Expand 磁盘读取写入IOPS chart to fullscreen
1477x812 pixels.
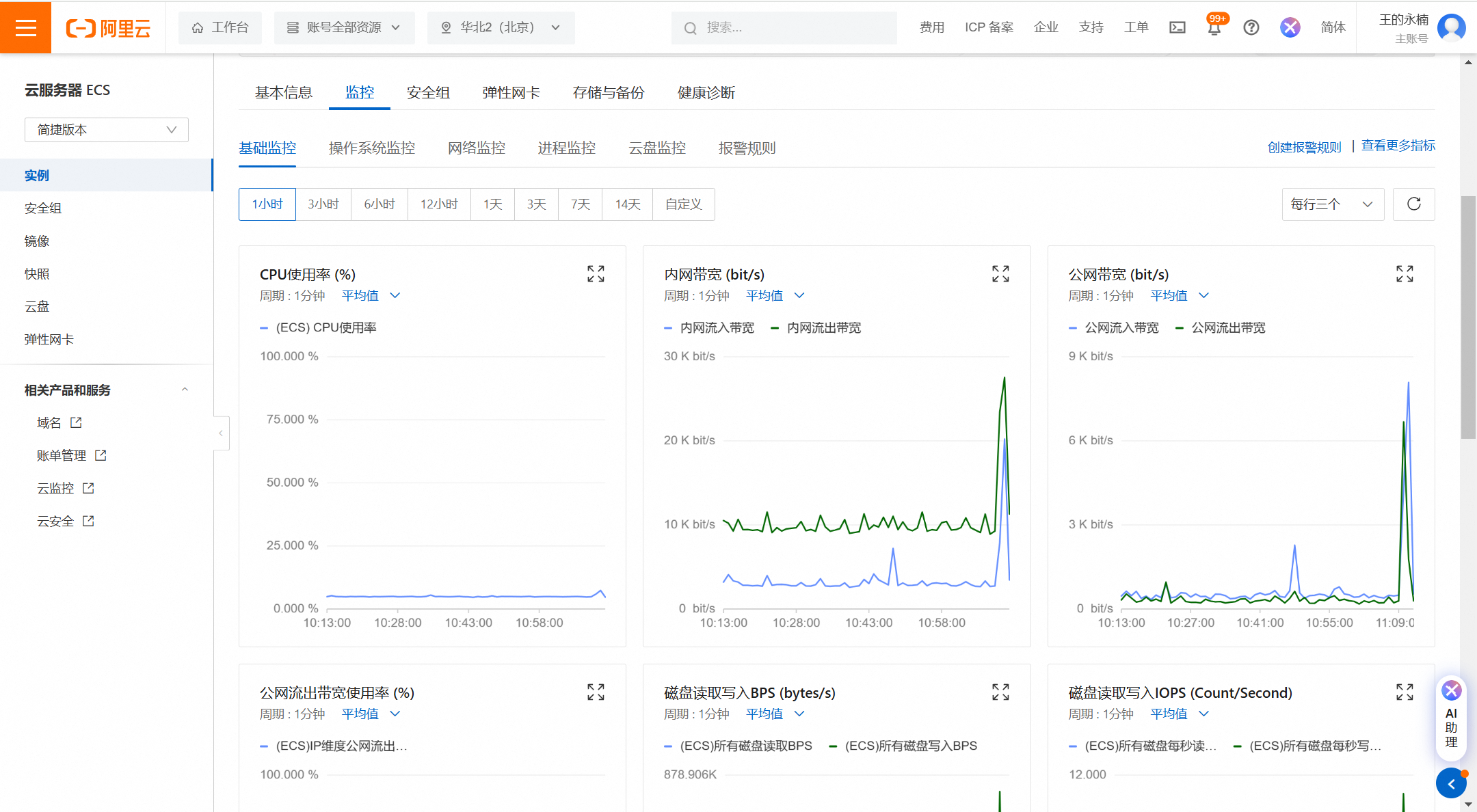[1405, 692]
